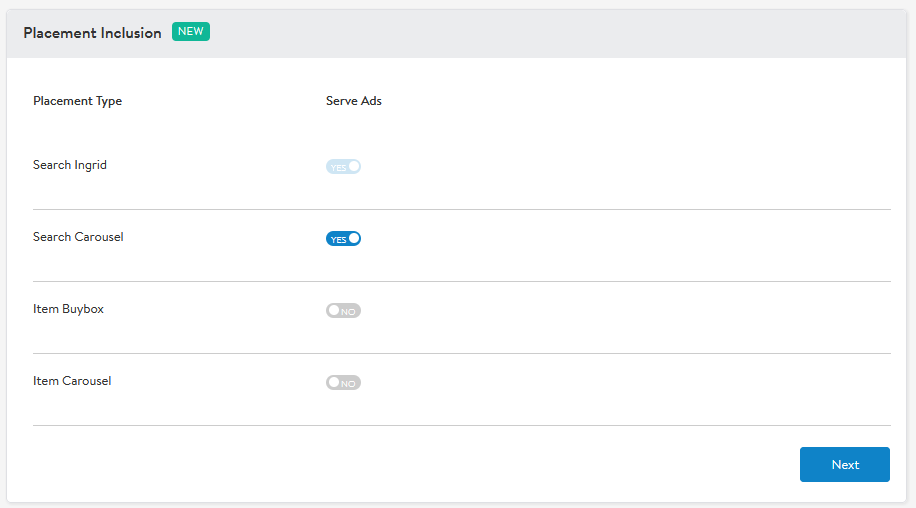Click NO text inside Item Buybox switch

point(349,312)
